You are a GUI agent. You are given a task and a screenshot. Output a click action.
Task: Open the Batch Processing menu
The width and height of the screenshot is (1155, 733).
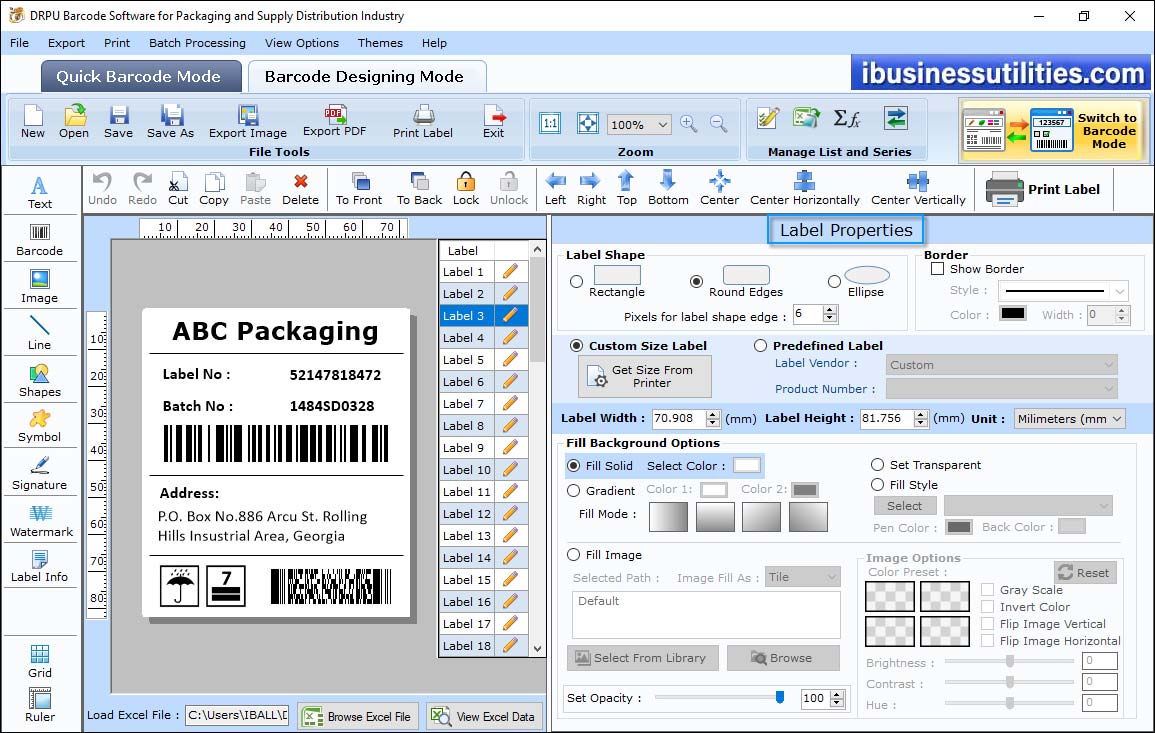197,43
